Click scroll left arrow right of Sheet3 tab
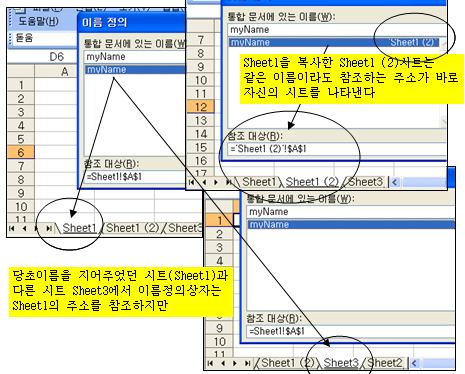Image resolution: width=465 pixels, height=374 pixels. (395, 182)
